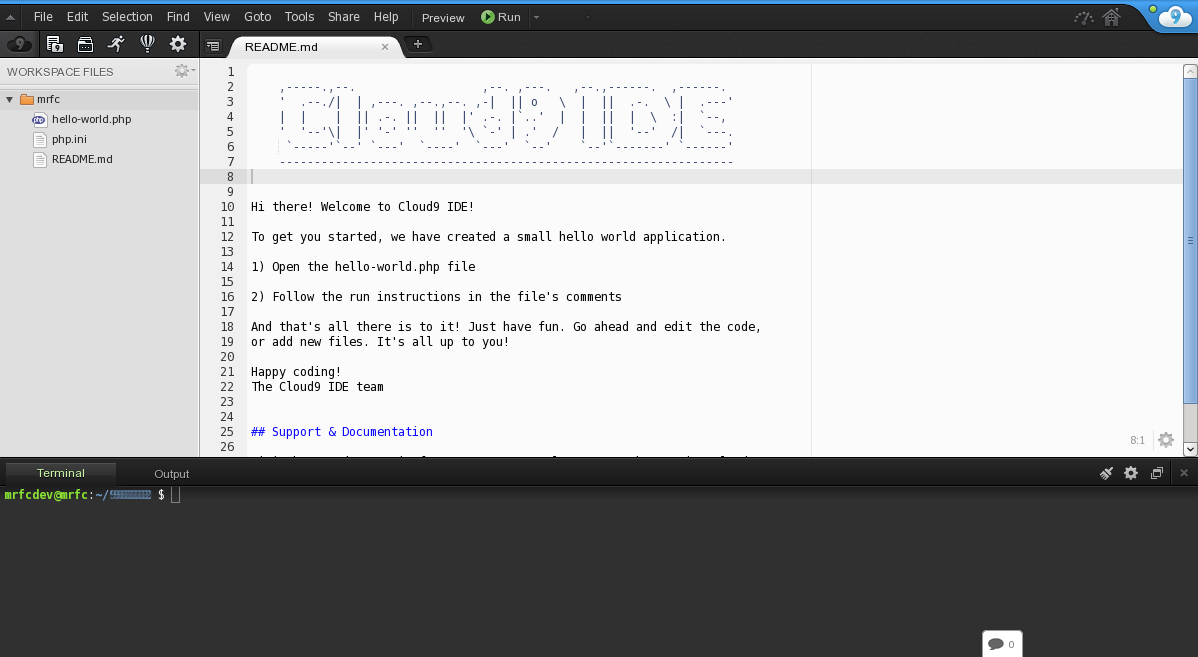Select the mrfc folder
Image resolution: width=1198 pixels, height=657 pixels.
click(x=48, y=99)
